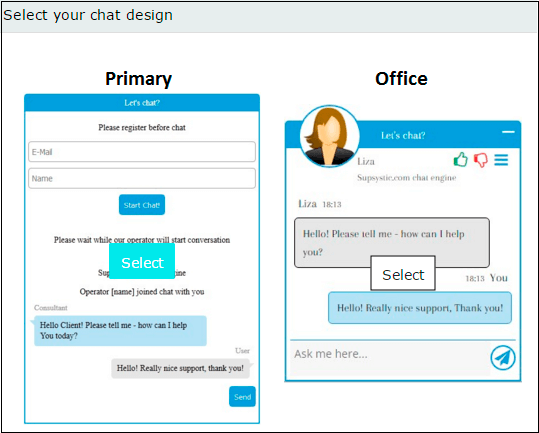Click the consultant's Hello Client message bubble

pyautogui.click(x=120, y=331)
